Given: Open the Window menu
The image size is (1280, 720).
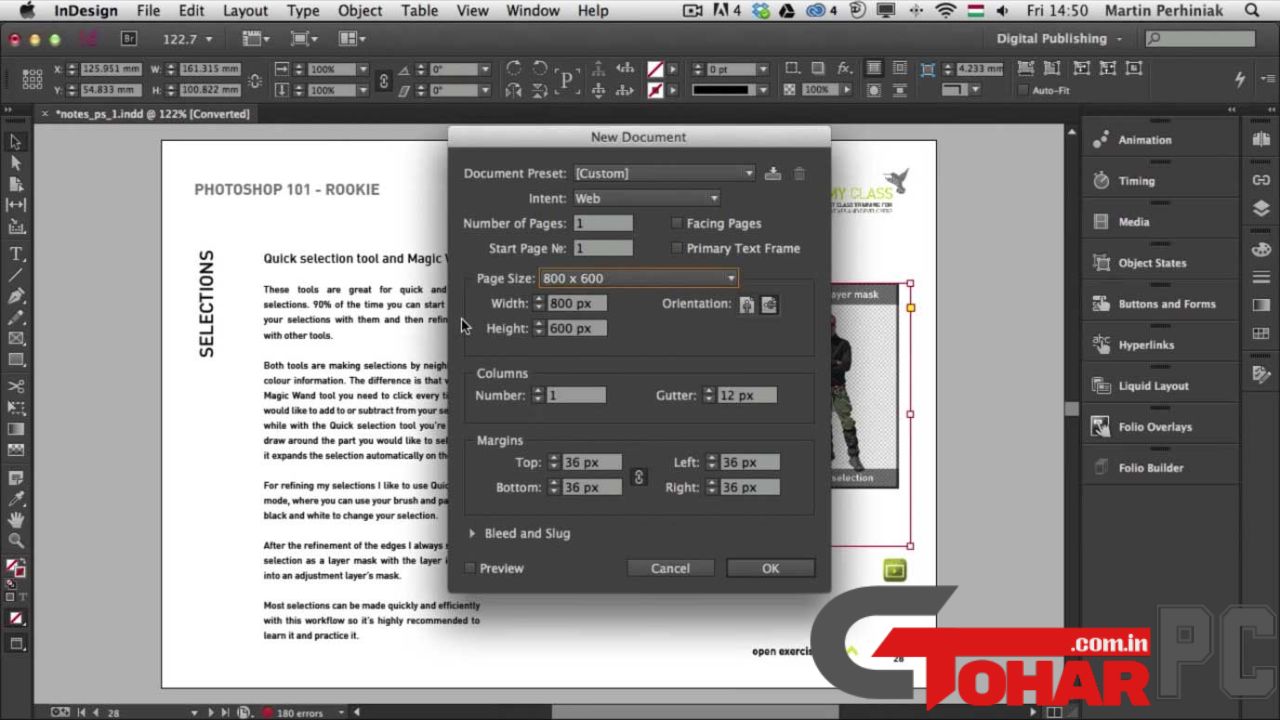Looking at the screenshot, I should 532,11.
